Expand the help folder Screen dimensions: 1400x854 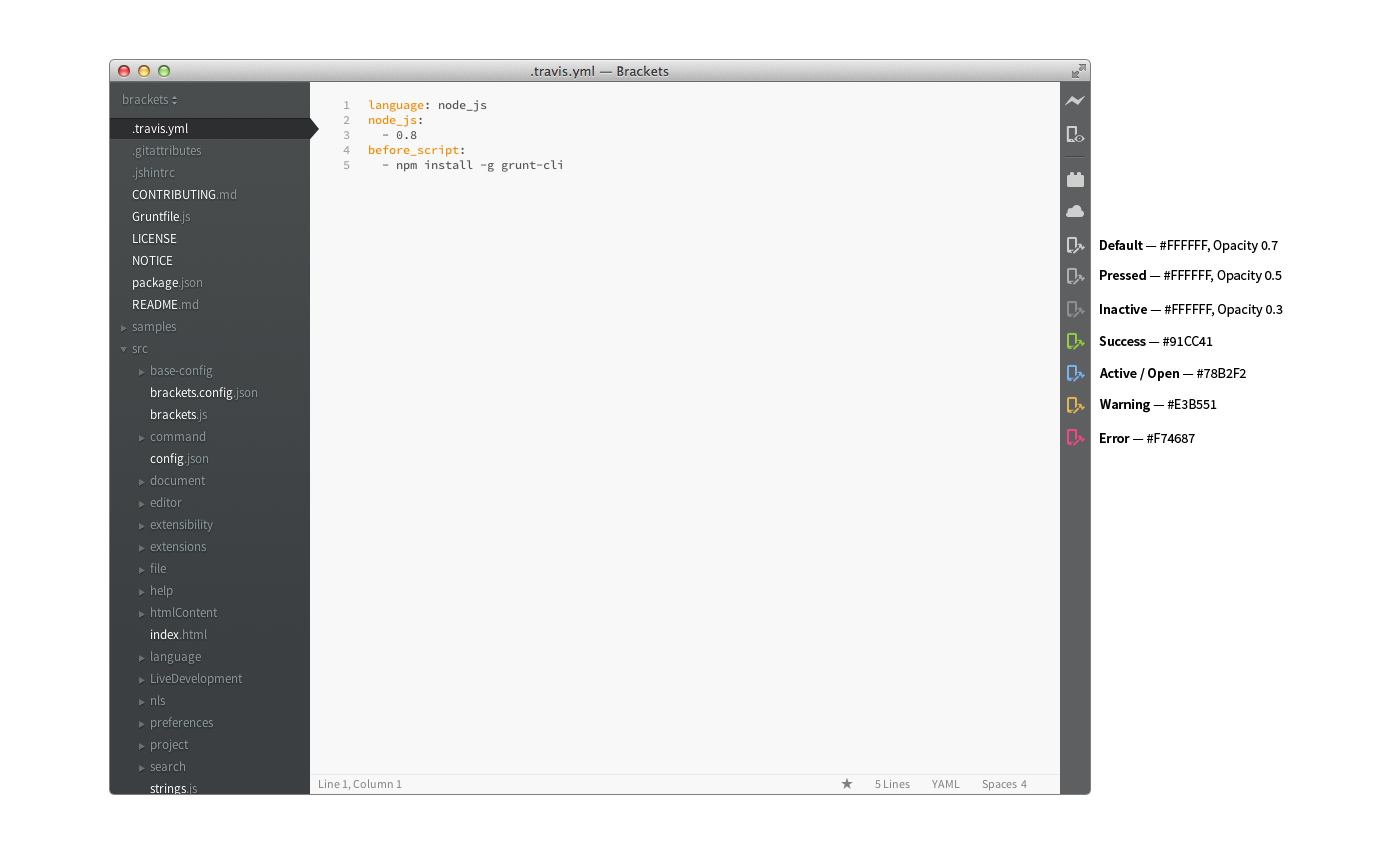(142, 591)
